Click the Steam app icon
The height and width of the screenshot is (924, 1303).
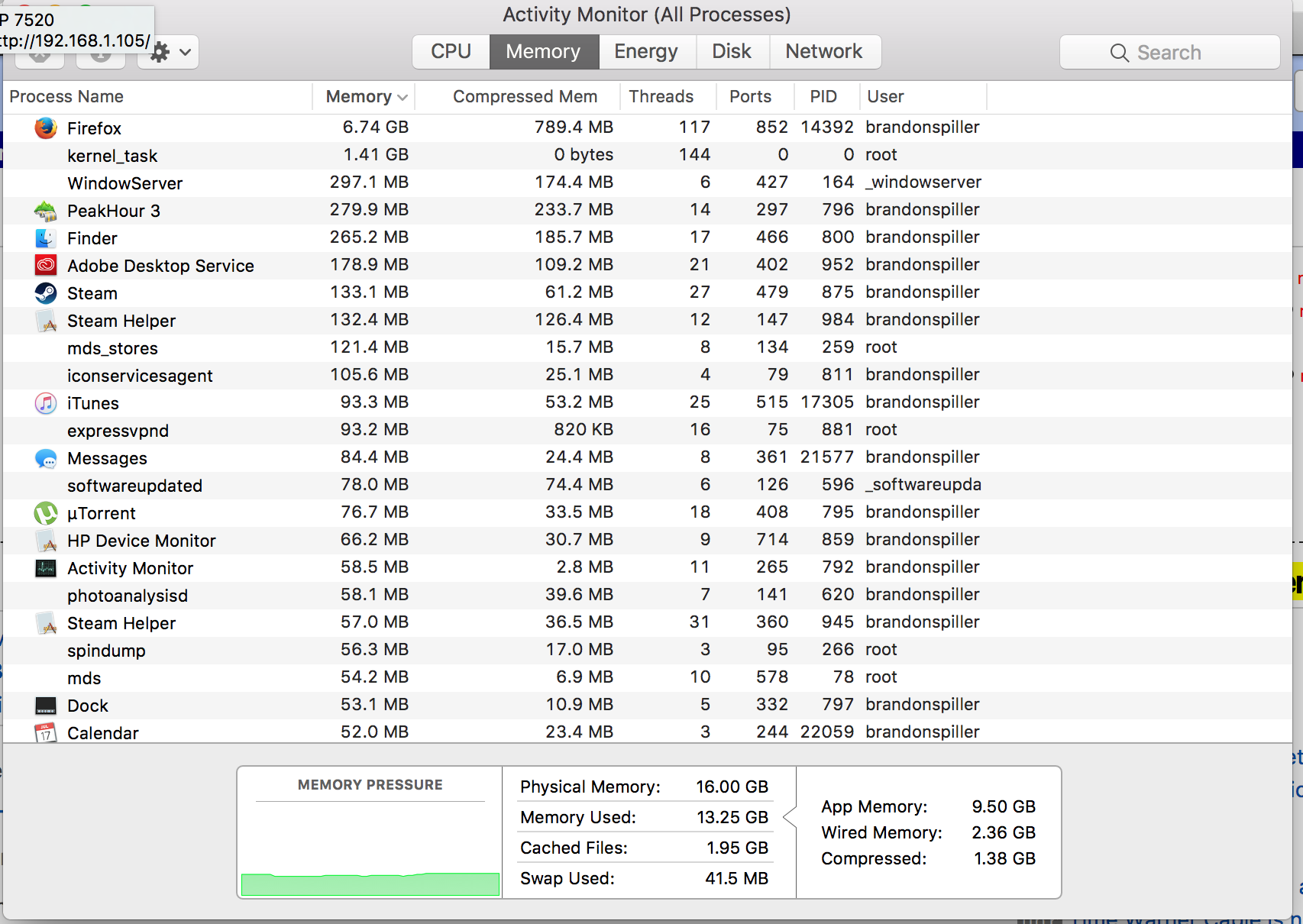(x=46, y=292)
